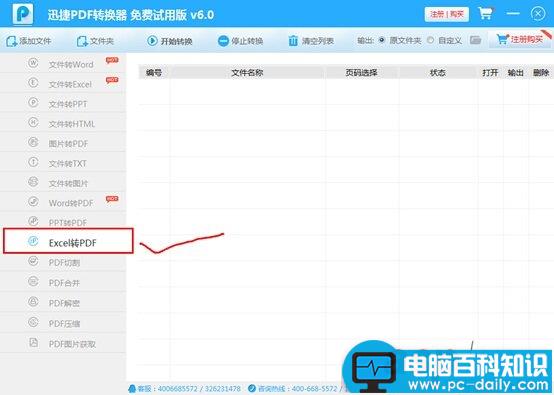Open PDF压缩 compression option
Screen dimensions: 554x395
(63, 323)
